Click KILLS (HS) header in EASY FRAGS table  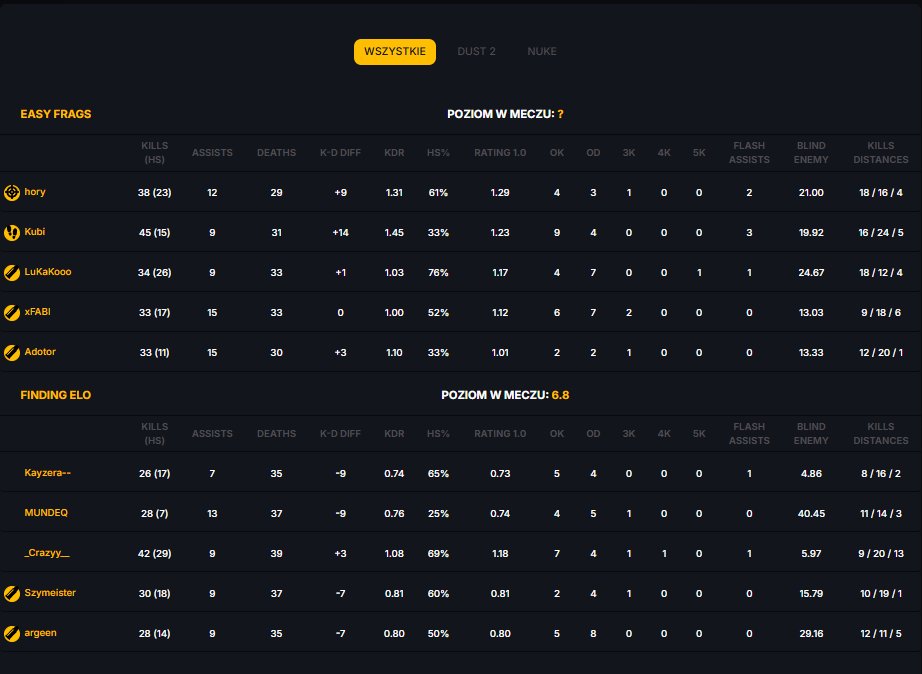(x=155, y=152)
